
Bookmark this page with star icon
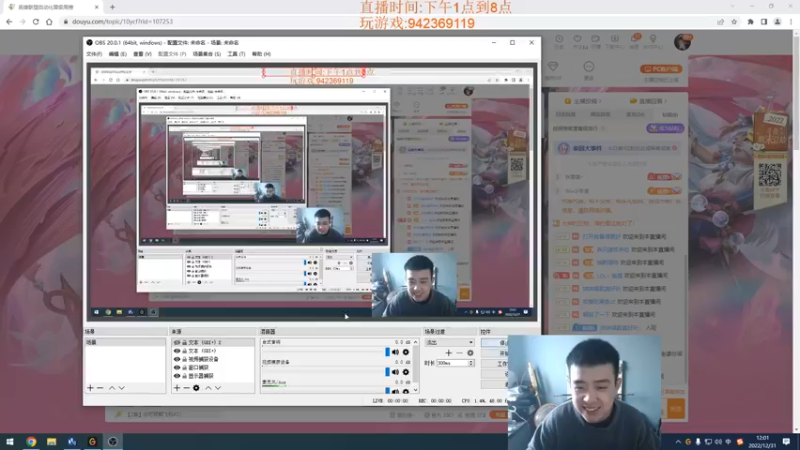[734, 22]
